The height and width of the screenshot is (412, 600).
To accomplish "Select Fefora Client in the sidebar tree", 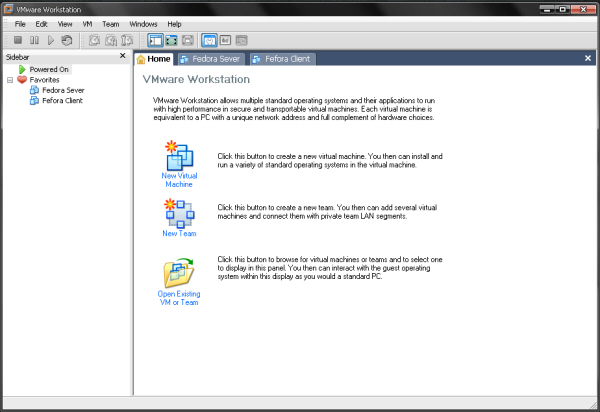I will coord(62,100).
